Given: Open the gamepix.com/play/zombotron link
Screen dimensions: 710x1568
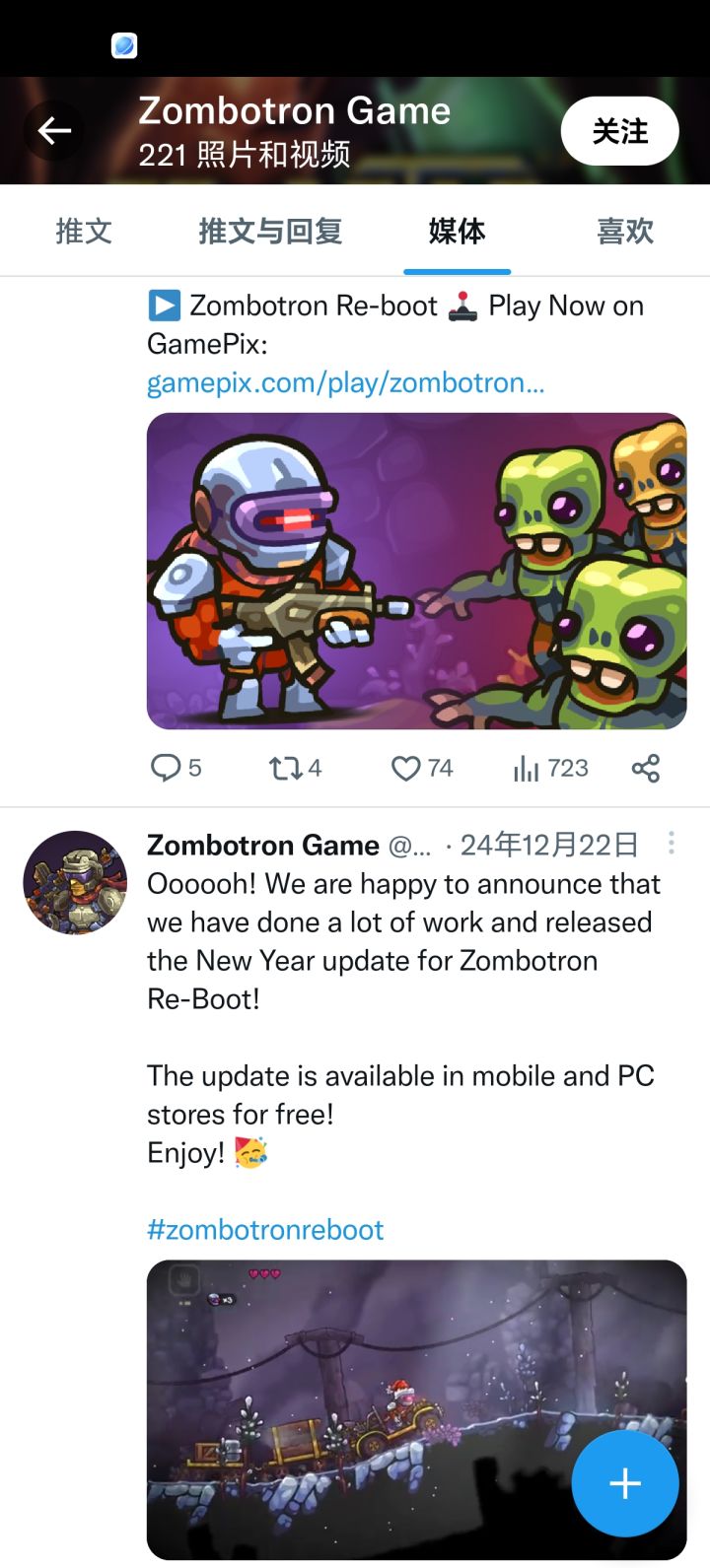Looking at the screenshot, I should click(345, 382).
